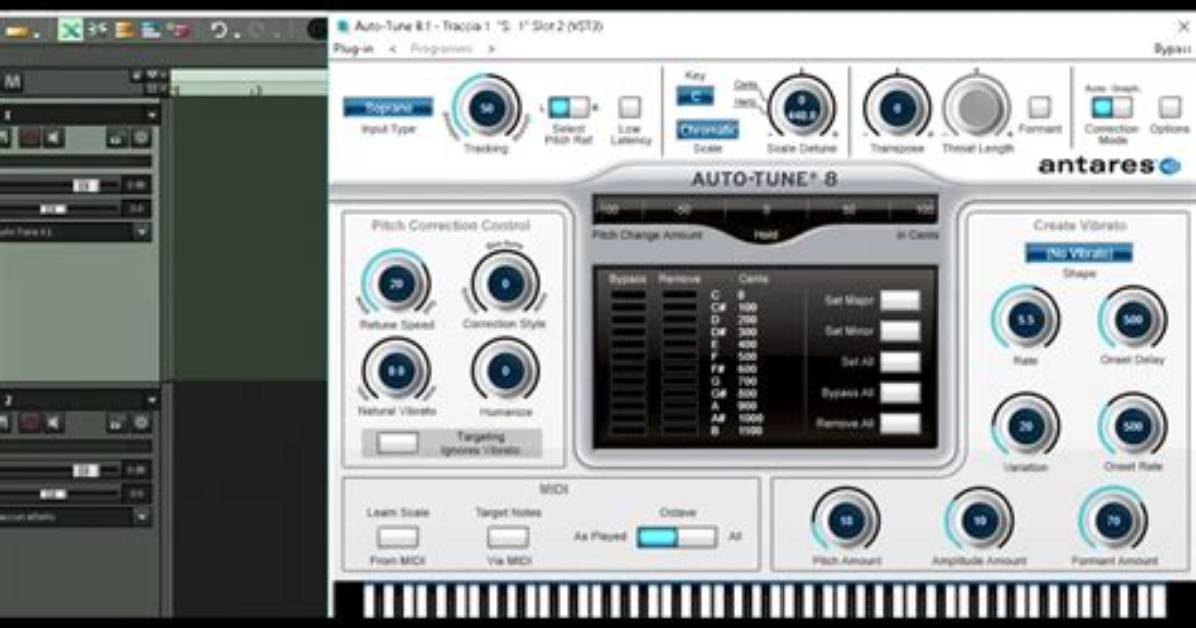The image size is (1196, 628).
Task: Click the master M button
Action: coord(11,82)
